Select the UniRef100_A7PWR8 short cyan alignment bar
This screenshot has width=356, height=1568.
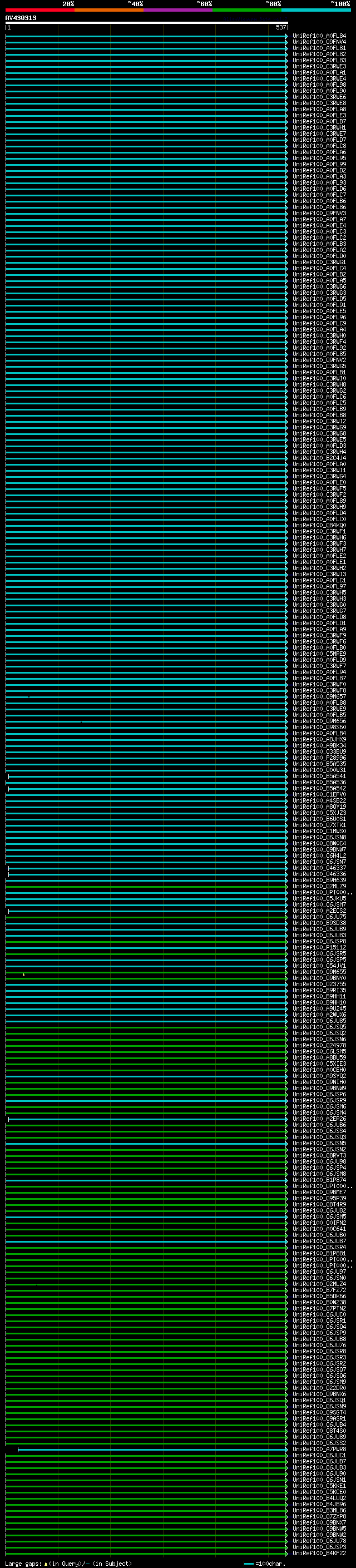click(x=152, y=1450)
